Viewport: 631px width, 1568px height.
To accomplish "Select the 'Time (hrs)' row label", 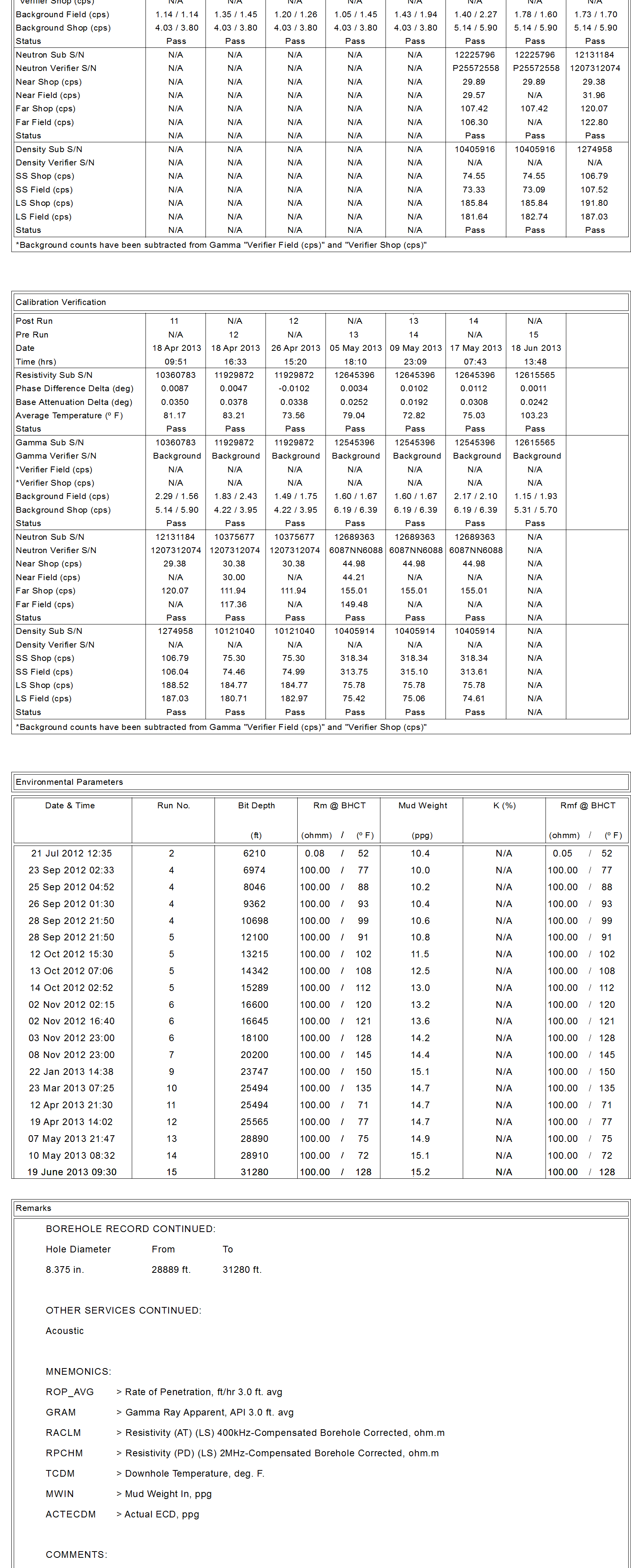I will (x=36, y=361).
